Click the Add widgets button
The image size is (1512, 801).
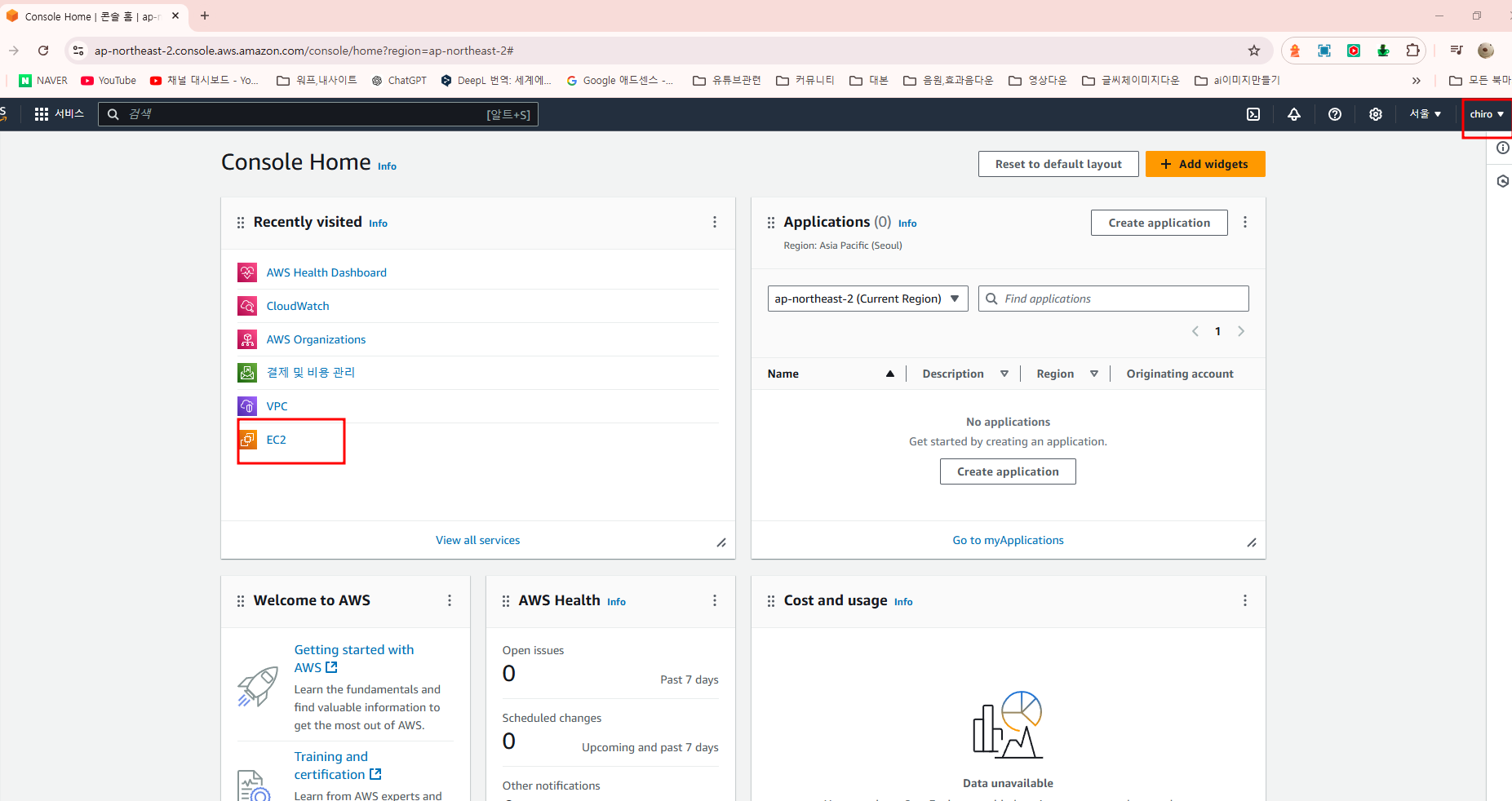coord(1205,164)
